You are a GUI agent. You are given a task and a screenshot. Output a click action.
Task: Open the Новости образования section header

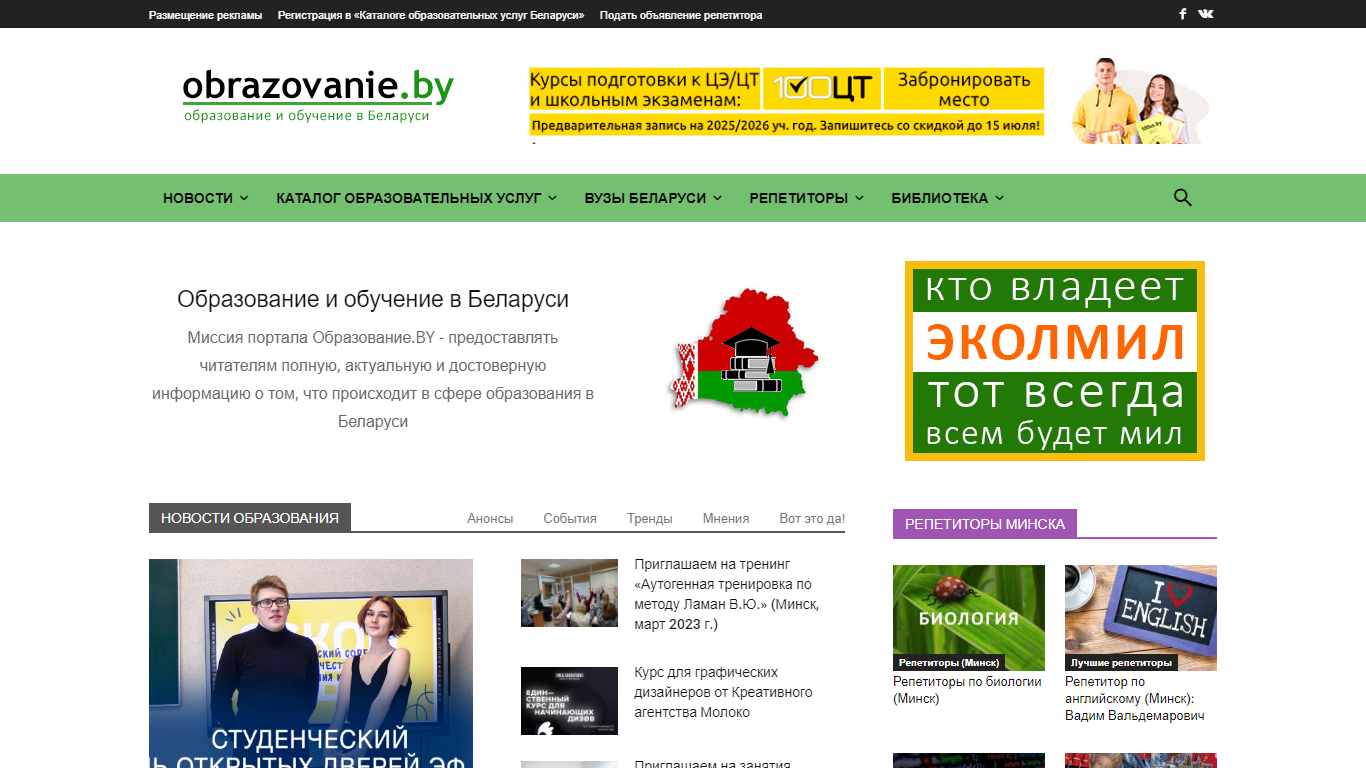click(250, 518)
